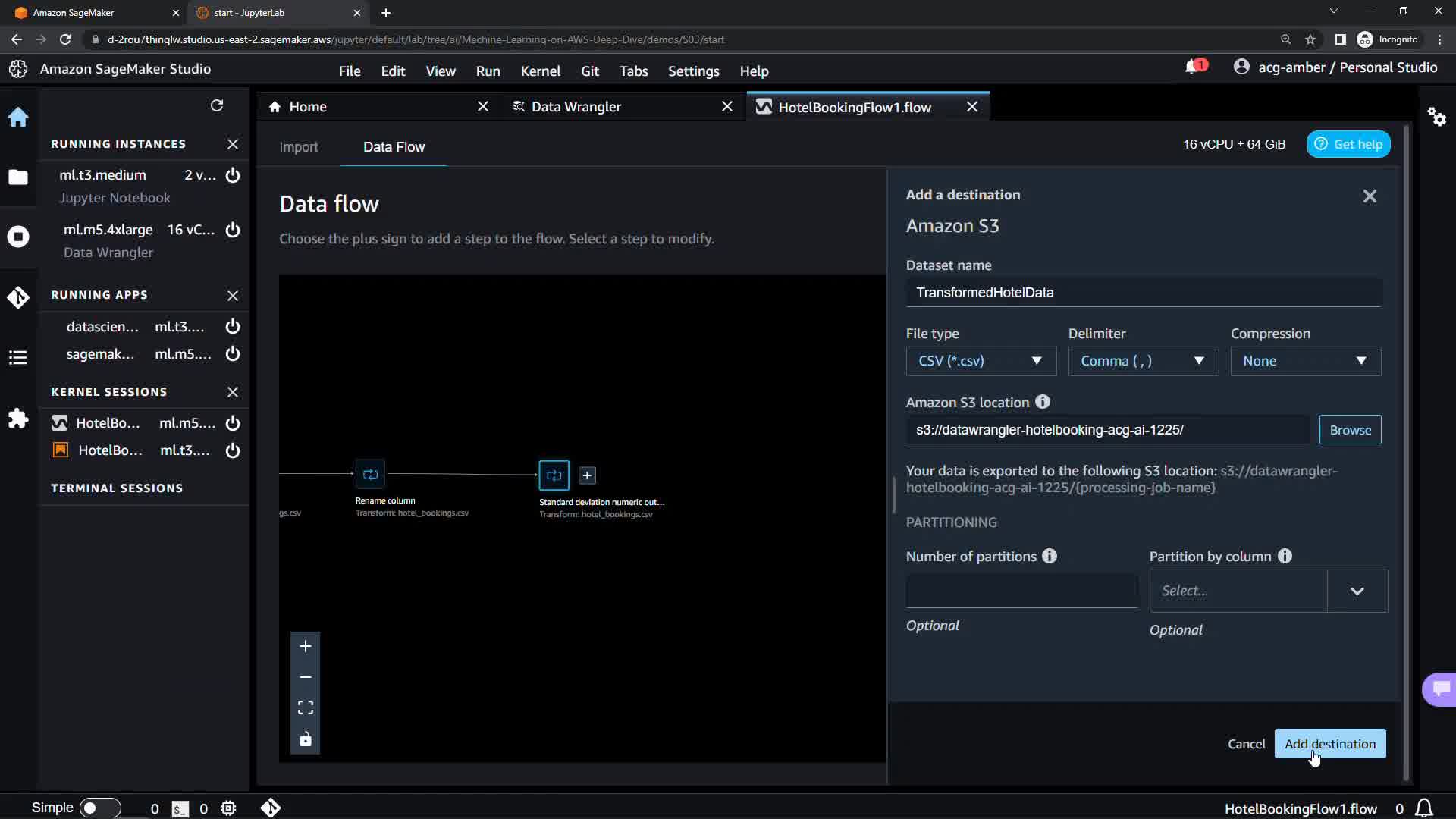Open the extension manager puzzle icon

(18, 419)
